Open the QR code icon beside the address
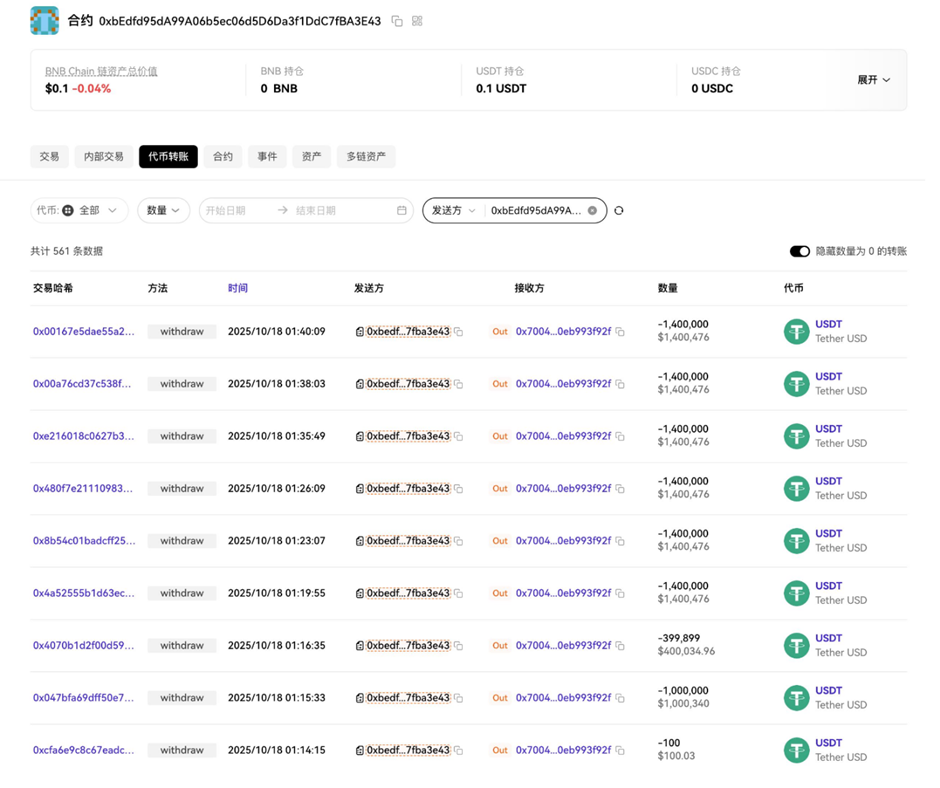 point(417,21)
